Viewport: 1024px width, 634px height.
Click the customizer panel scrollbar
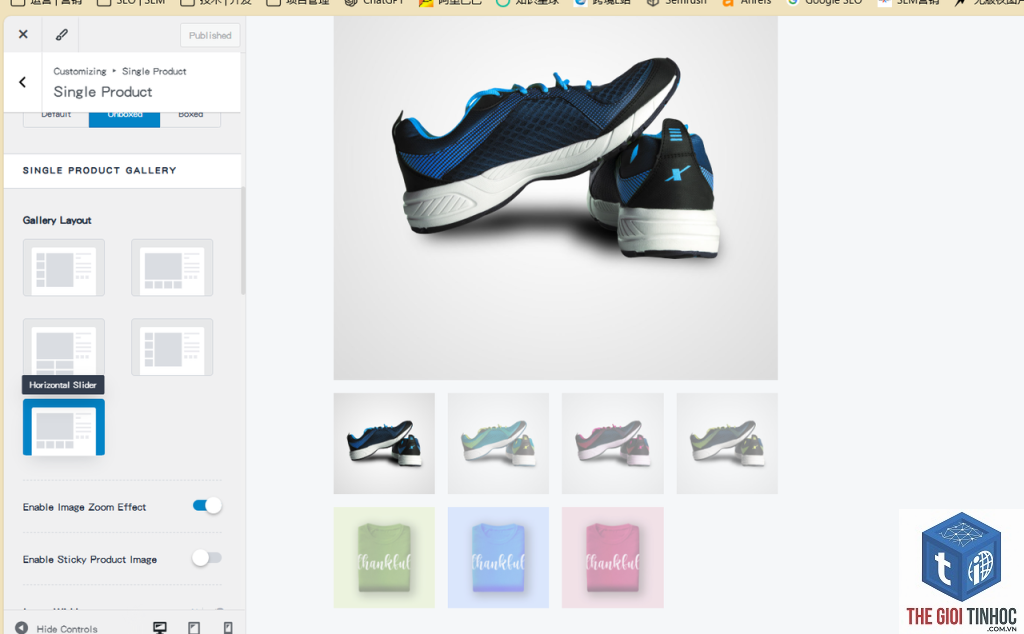click(243, 240)
